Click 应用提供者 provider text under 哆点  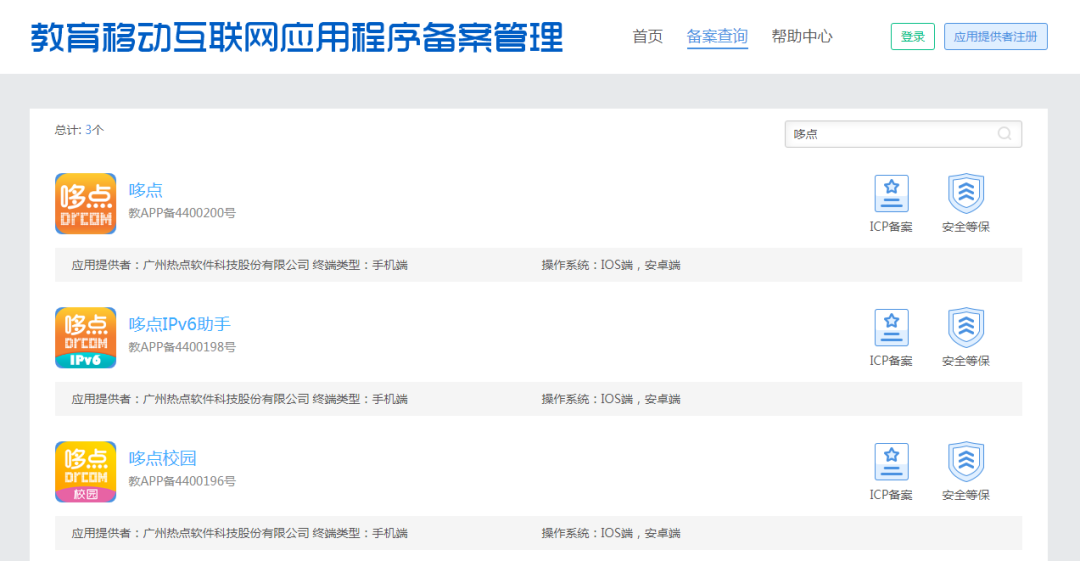[x=190, y=265]
